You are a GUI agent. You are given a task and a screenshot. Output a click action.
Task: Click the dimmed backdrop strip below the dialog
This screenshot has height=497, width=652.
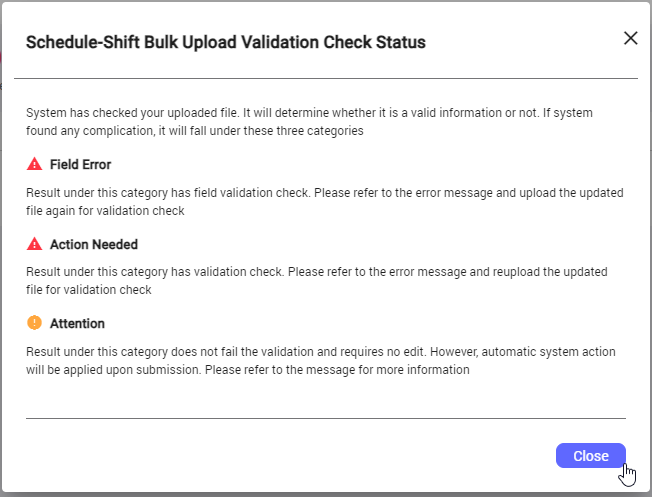[x=326, y=495]
